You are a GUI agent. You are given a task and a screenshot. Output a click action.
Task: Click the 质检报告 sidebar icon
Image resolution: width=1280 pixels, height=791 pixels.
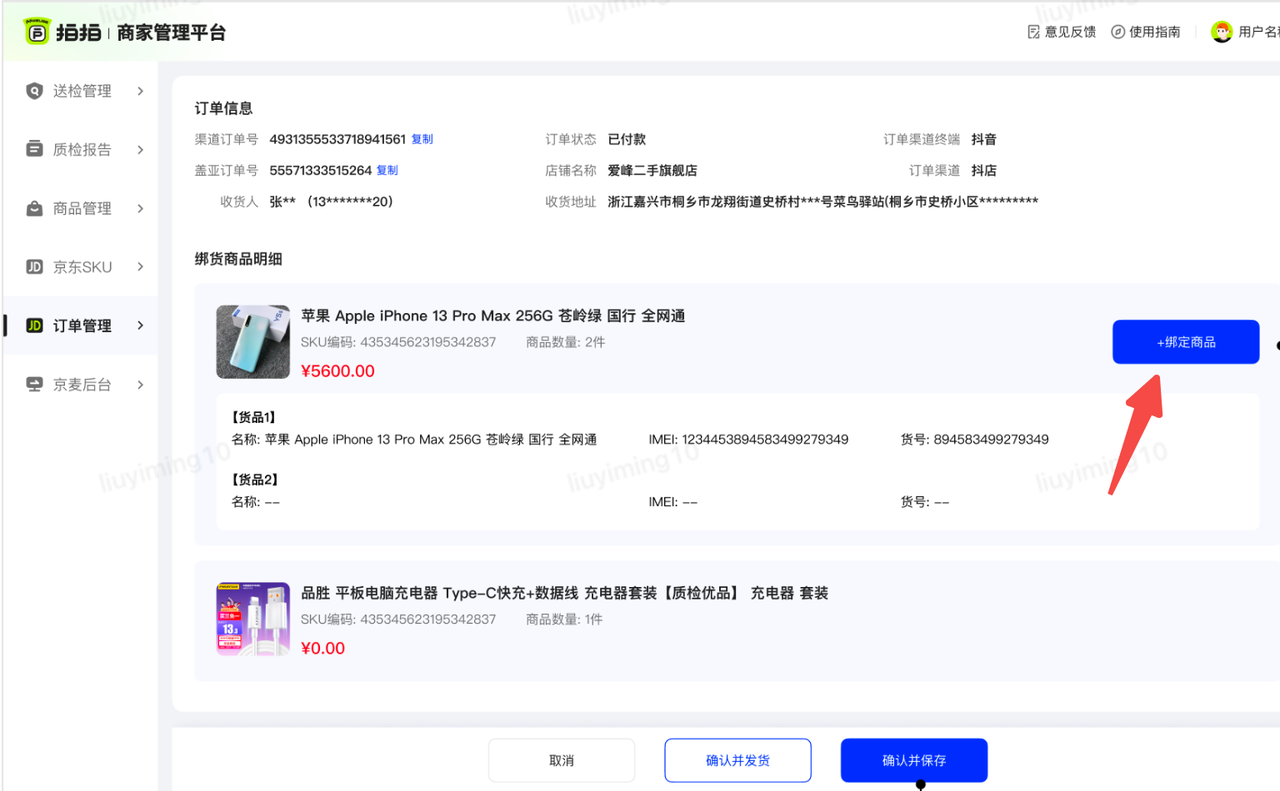click(35, 150)
